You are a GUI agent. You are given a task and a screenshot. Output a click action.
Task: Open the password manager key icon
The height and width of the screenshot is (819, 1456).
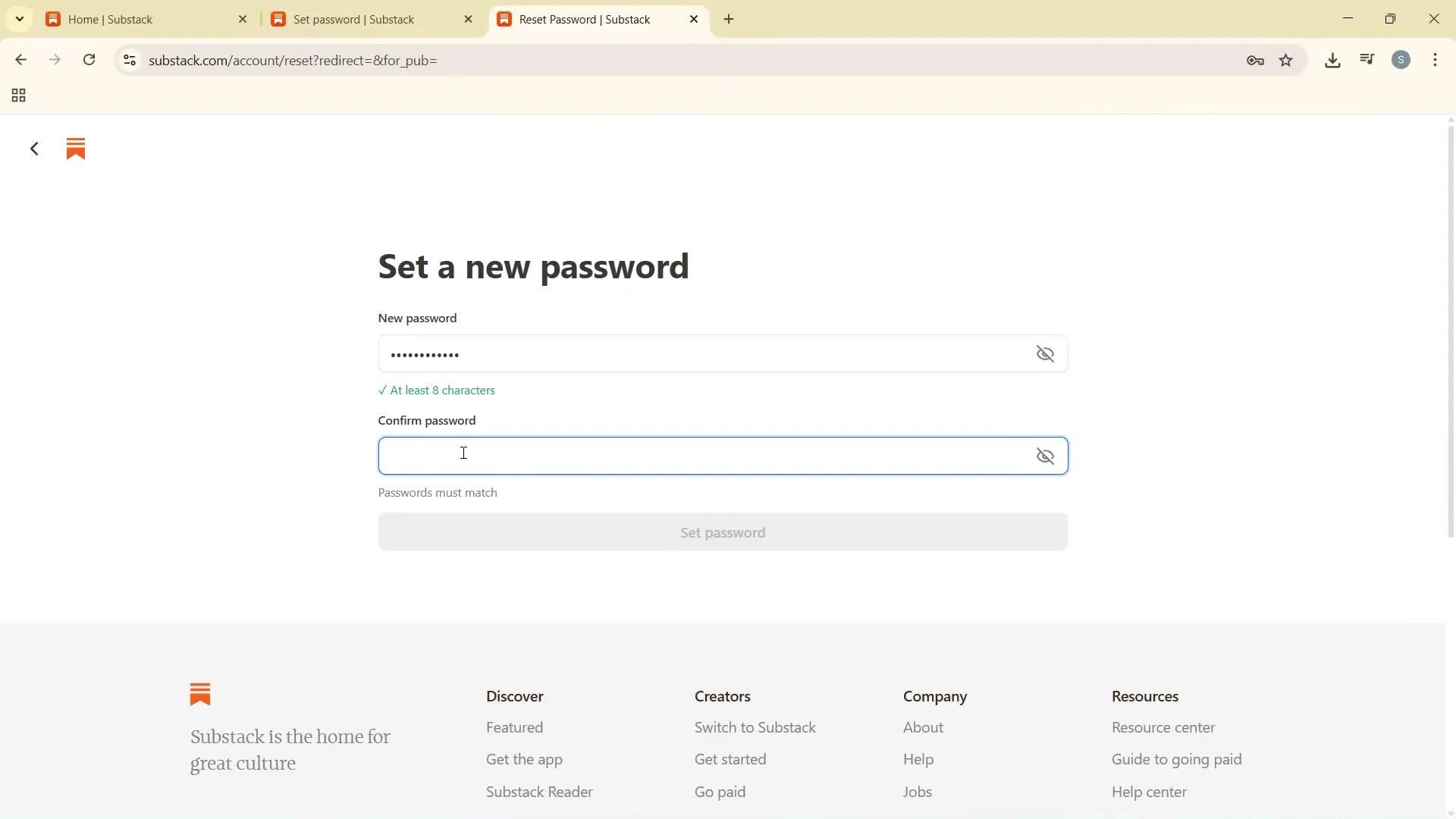(1255, 60)
